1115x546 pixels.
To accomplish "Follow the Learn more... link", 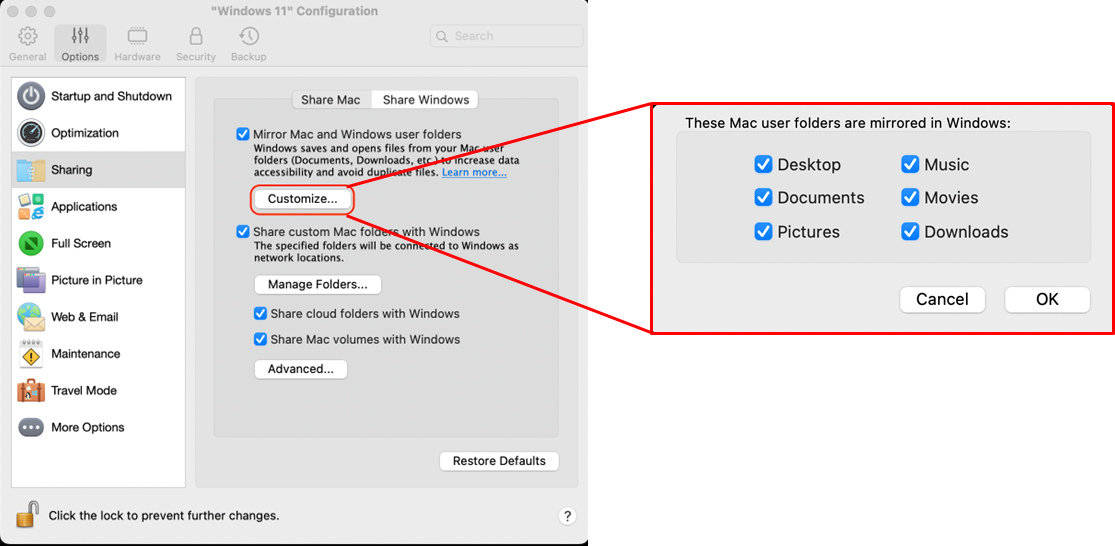I will point(474,173).
